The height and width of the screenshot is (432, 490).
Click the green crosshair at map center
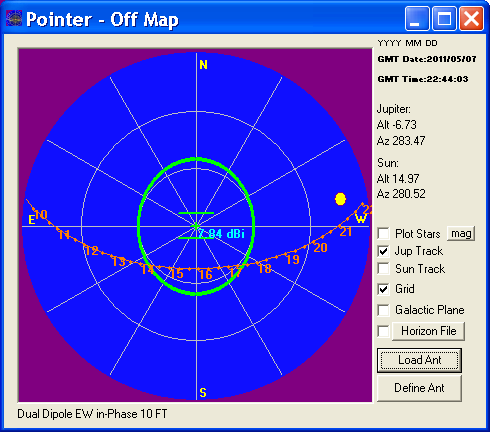click(x=196, y=226)
